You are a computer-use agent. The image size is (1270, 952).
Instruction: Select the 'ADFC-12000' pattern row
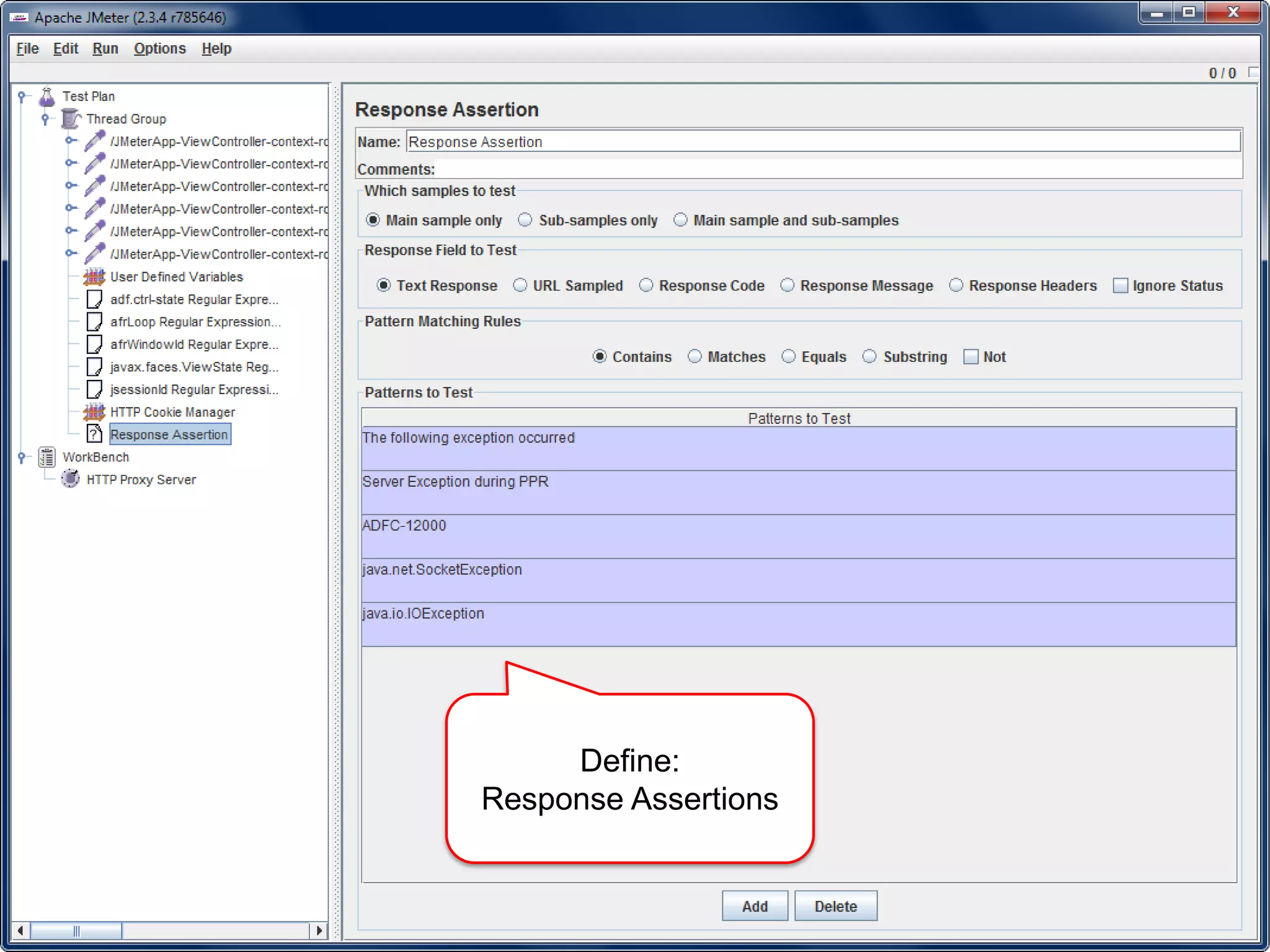pyautogui.click(x=799, y=537)
